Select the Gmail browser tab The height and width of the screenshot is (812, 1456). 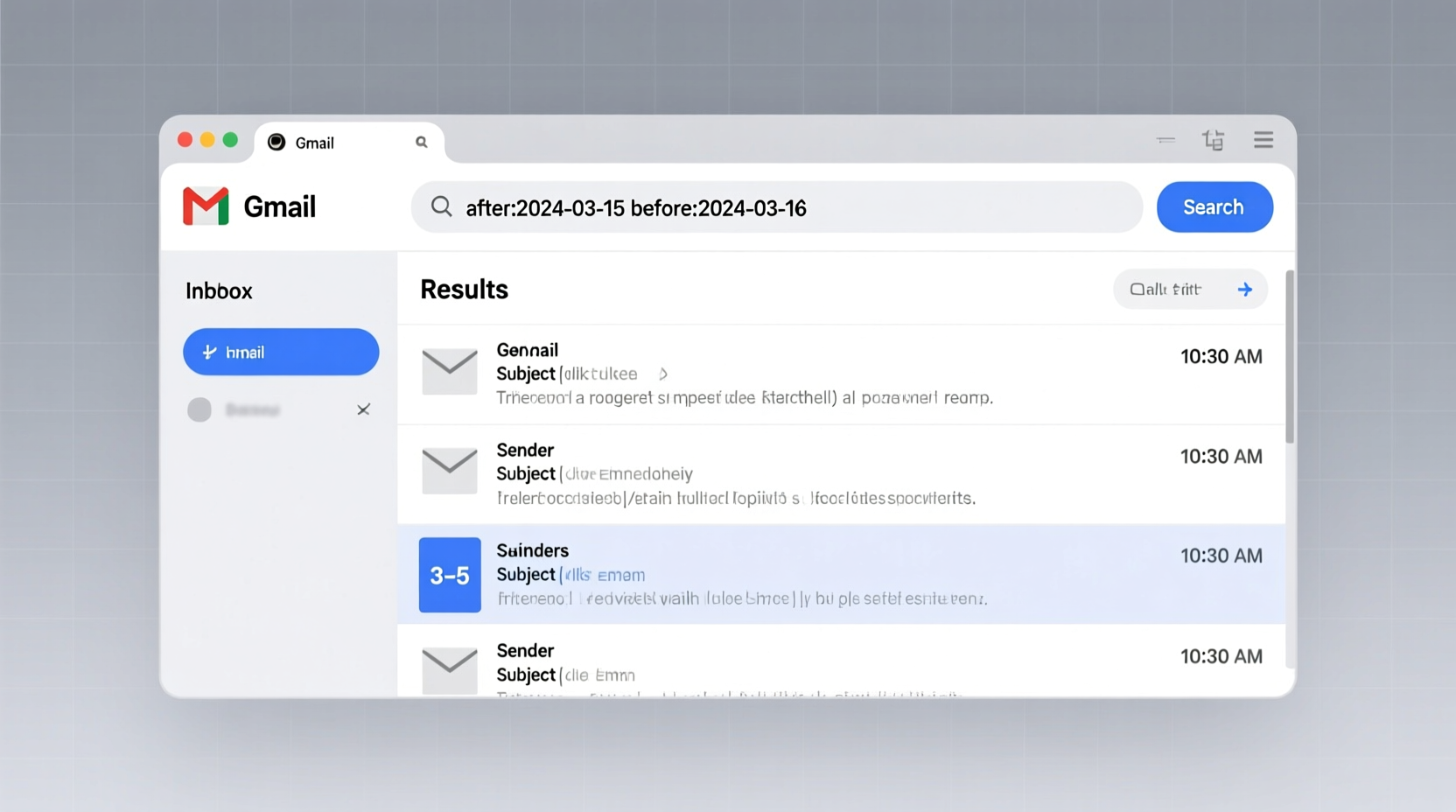pyautogui.click(x=349, y=143)
